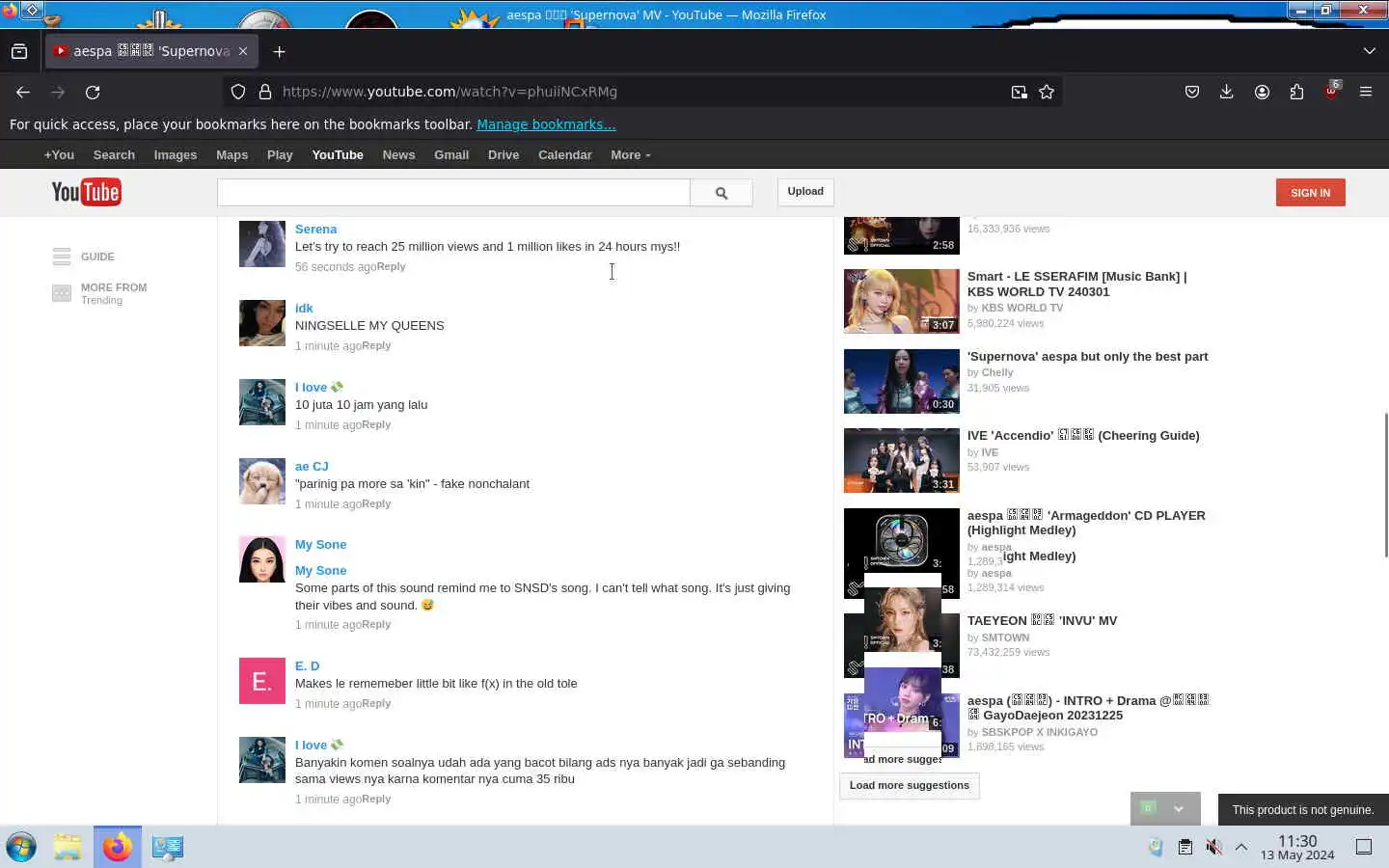The width and height of the screenshot is (1389, 868).
Task: Bookmark this page with the star icon
Action: coord(1047,92)
